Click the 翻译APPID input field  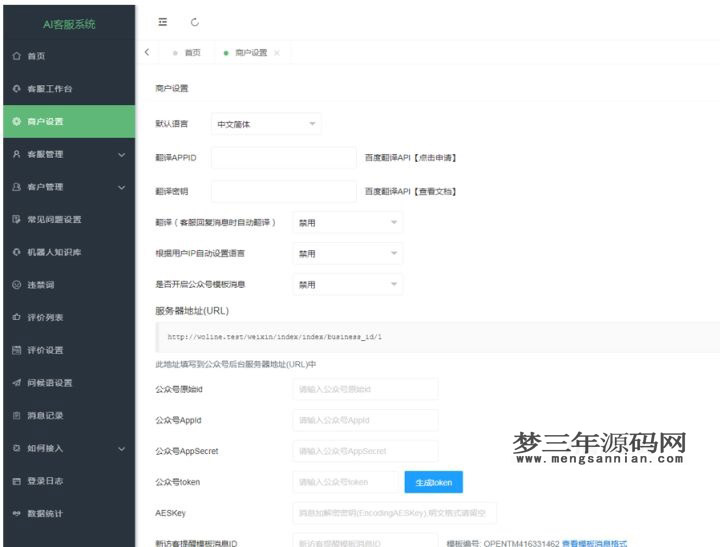click(x=284, y=158)
